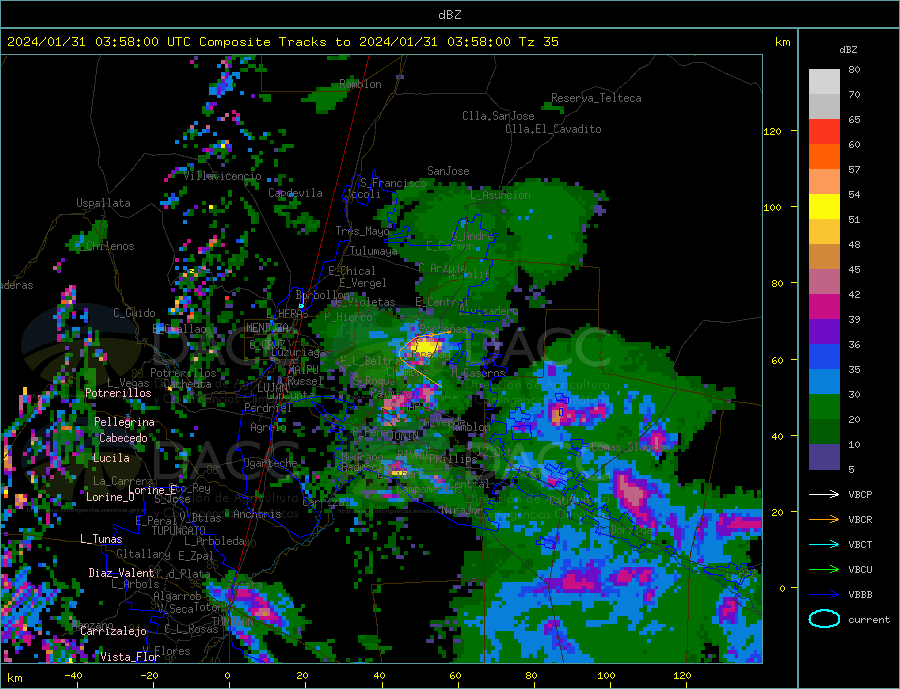Click the yellow storm core near Porteñas
900x689 pixels.
tap(426, 347)
